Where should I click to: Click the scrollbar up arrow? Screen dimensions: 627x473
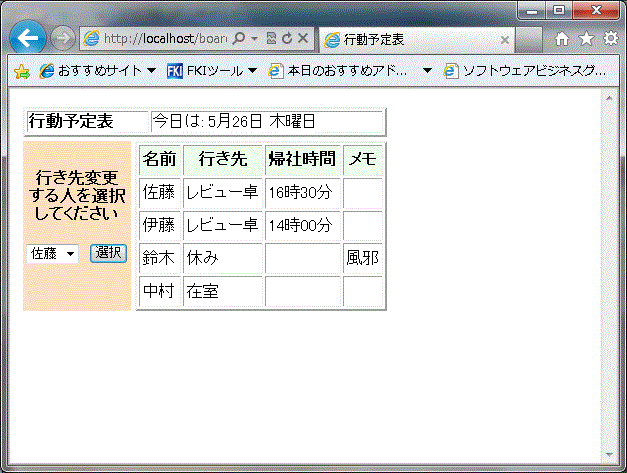coord(609,98)
